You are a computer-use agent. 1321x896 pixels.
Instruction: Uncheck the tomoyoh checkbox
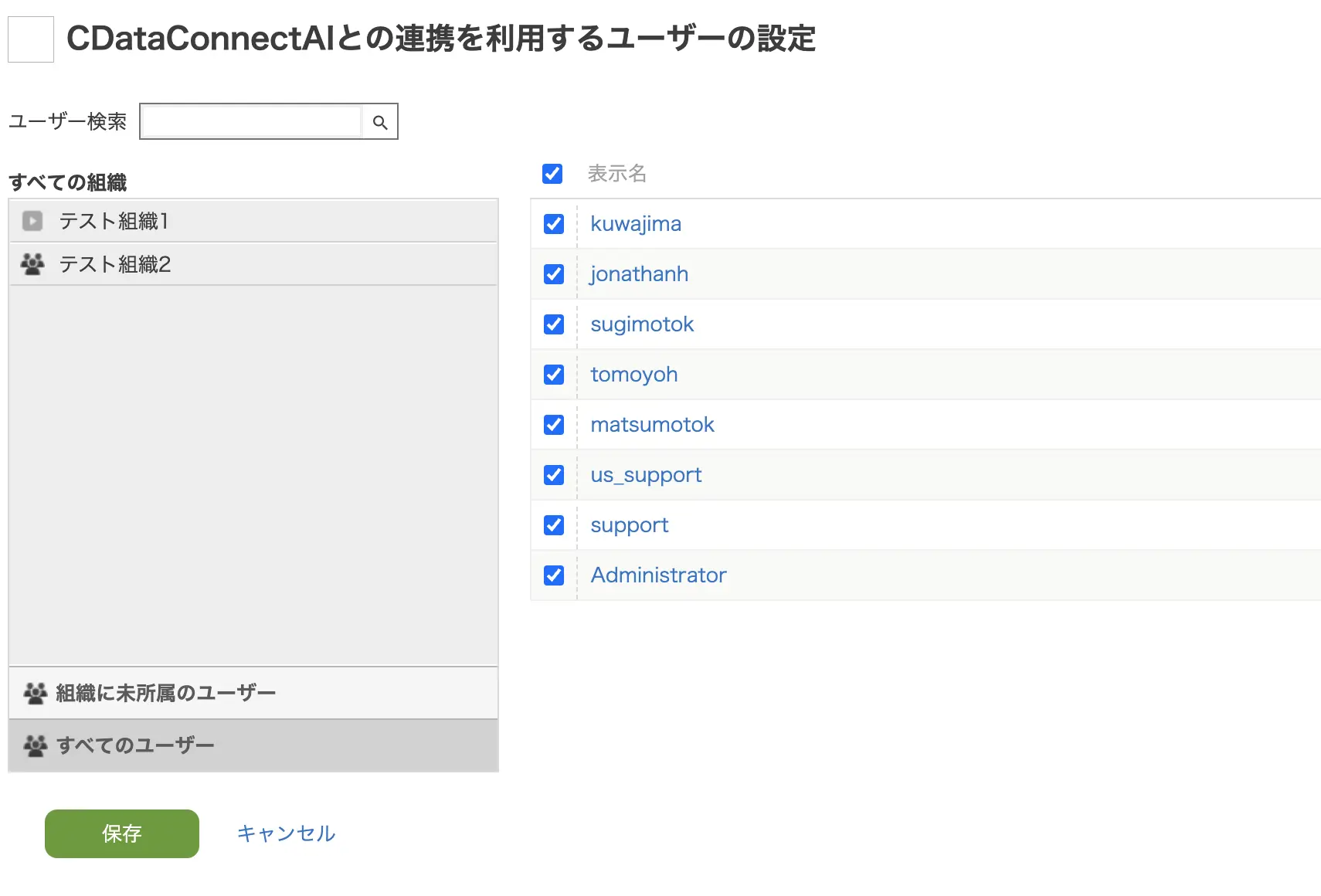554,375
